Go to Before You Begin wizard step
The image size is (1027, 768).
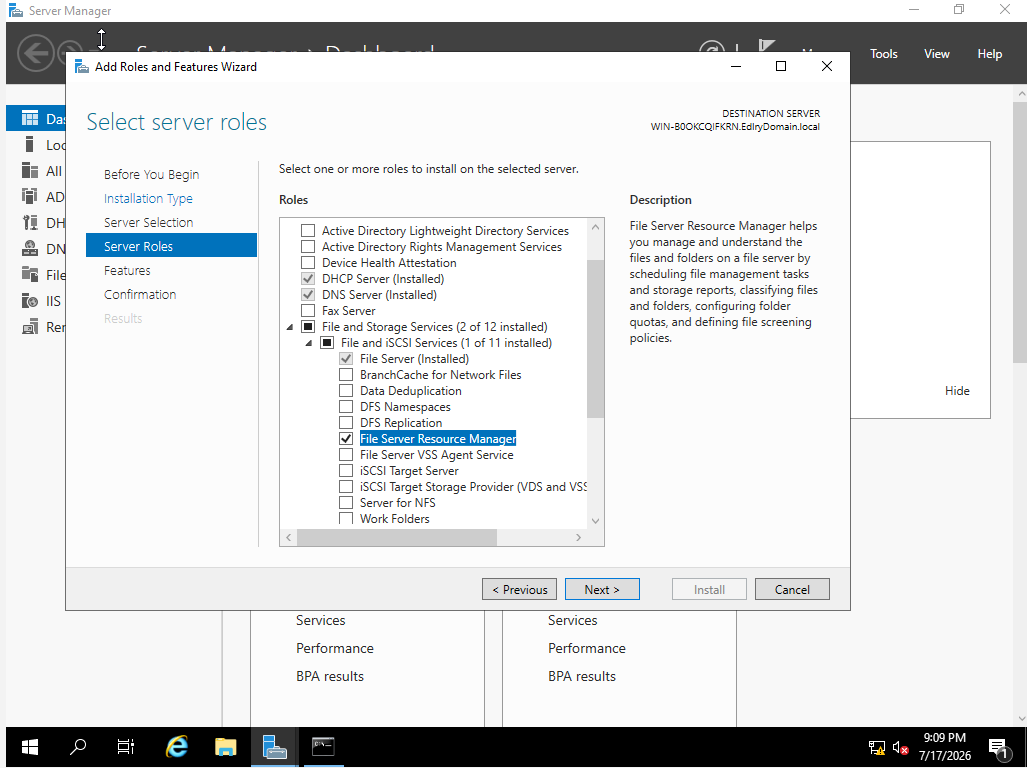coord(151,174)
